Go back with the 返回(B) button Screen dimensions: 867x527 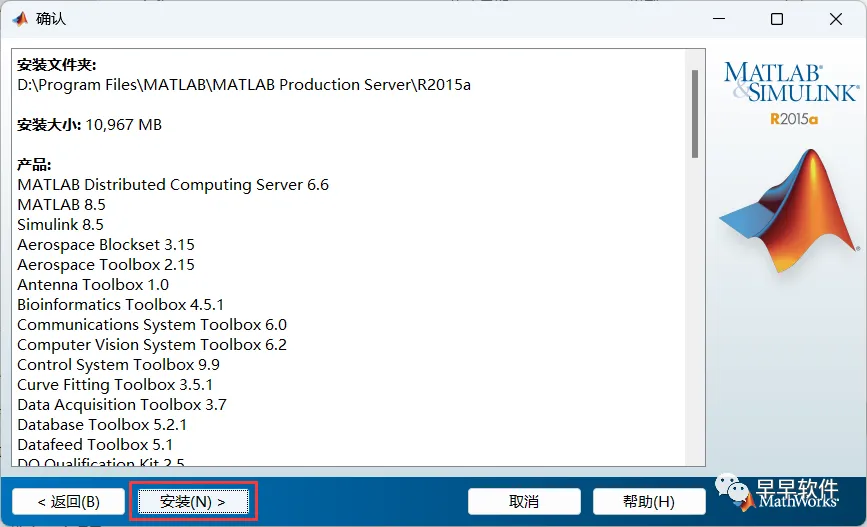(x=69, y=502)
